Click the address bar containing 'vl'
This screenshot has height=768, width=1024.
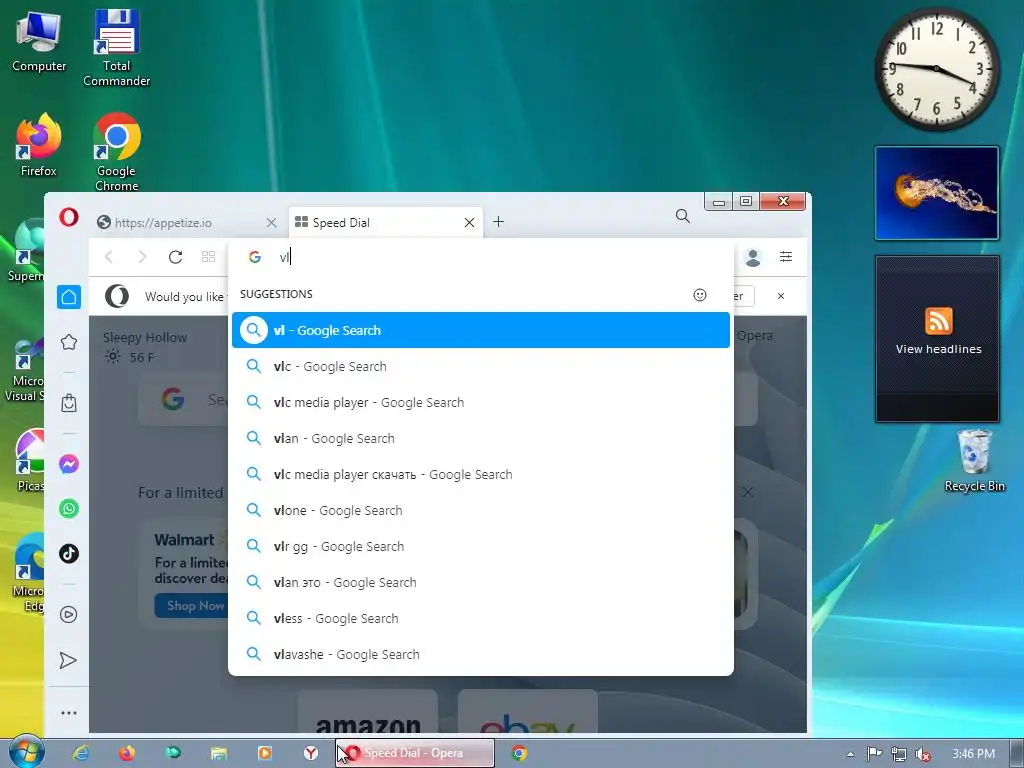tap(481, 257)
